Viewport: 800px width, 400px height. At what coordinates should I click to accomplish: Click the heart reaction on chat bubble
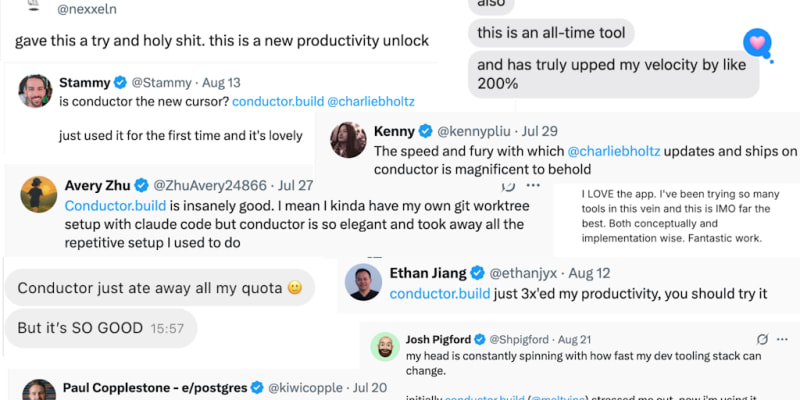click(757, 44)
